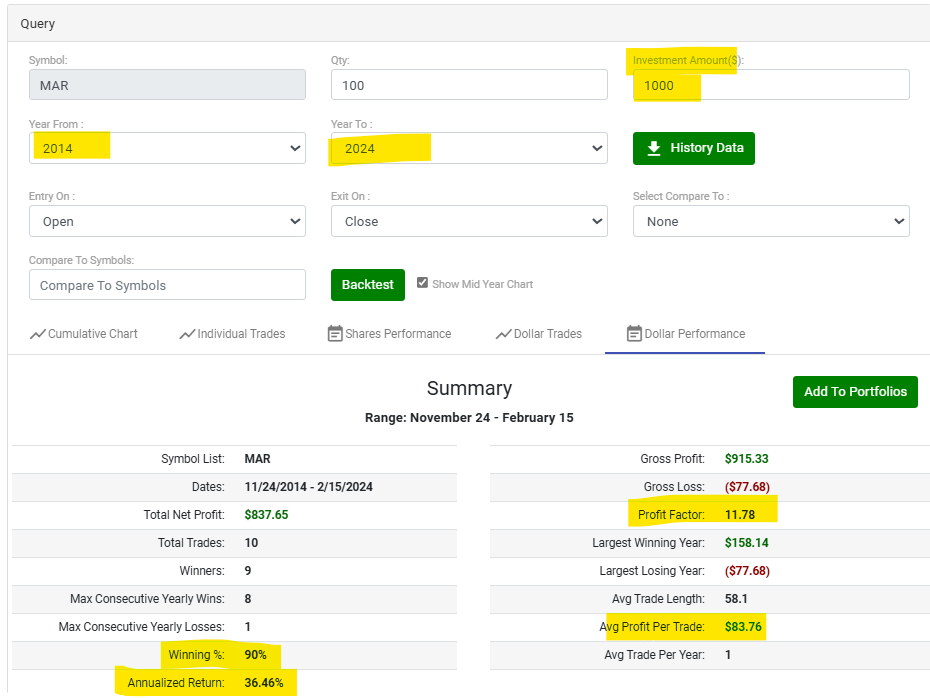
Task: Click the dates range 11/24/2014 - 2/15/2024
Action: pyautogui.click(x=308, y=487)
